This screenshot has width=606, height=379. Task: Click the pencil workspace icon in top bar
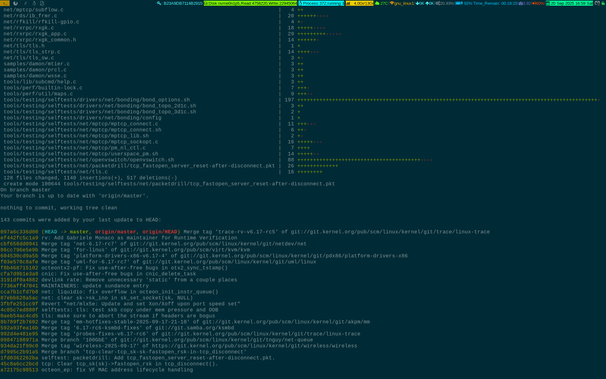[x=26, y=3]
